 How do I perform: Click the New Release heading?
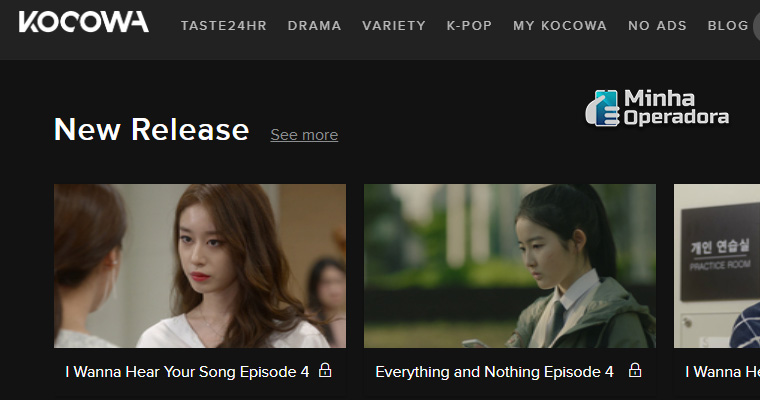152,129
